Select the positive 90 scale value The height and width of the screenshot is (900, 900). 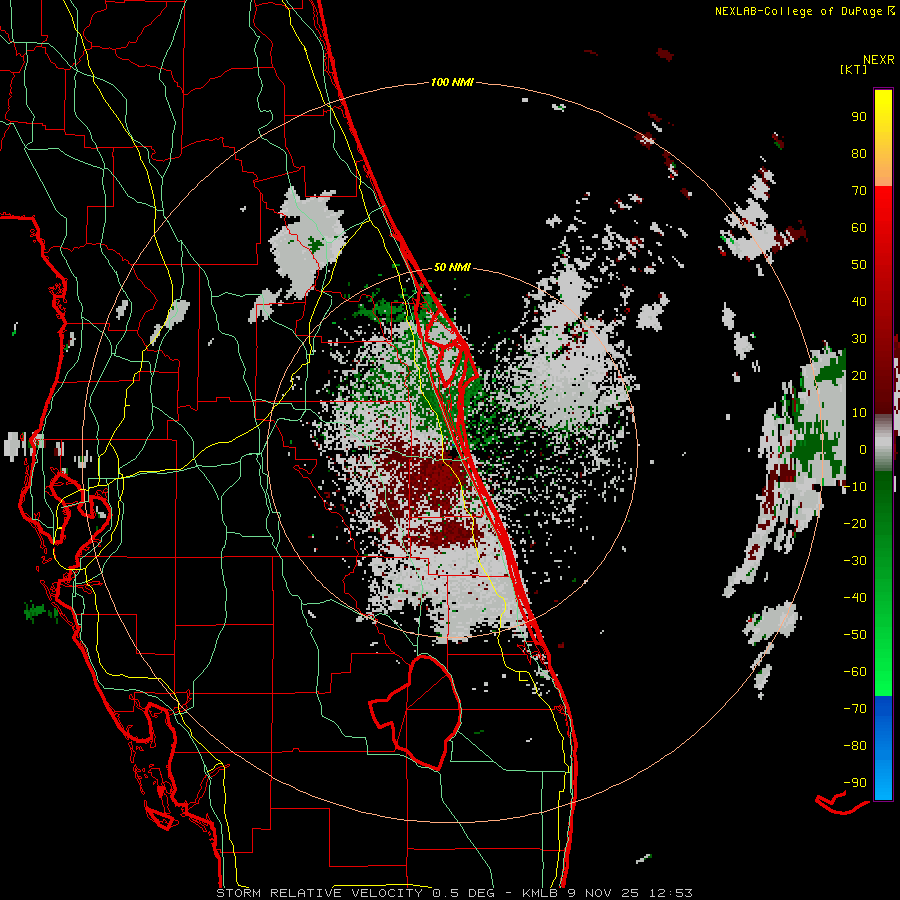click(859, 117)
